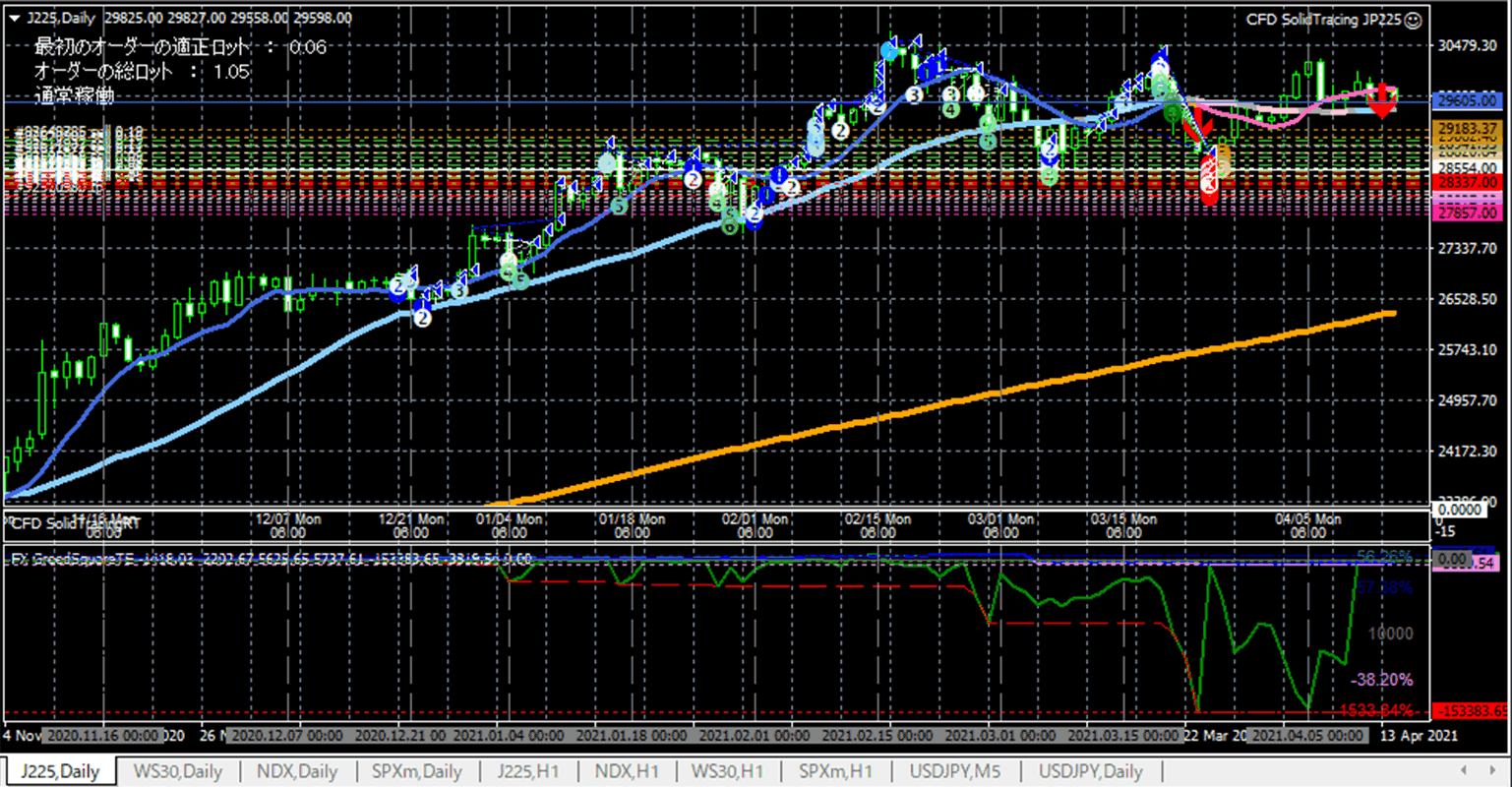Click the 13 Apr 2021 time axis date
1512x787 pixels.
tap(1417, 736)
